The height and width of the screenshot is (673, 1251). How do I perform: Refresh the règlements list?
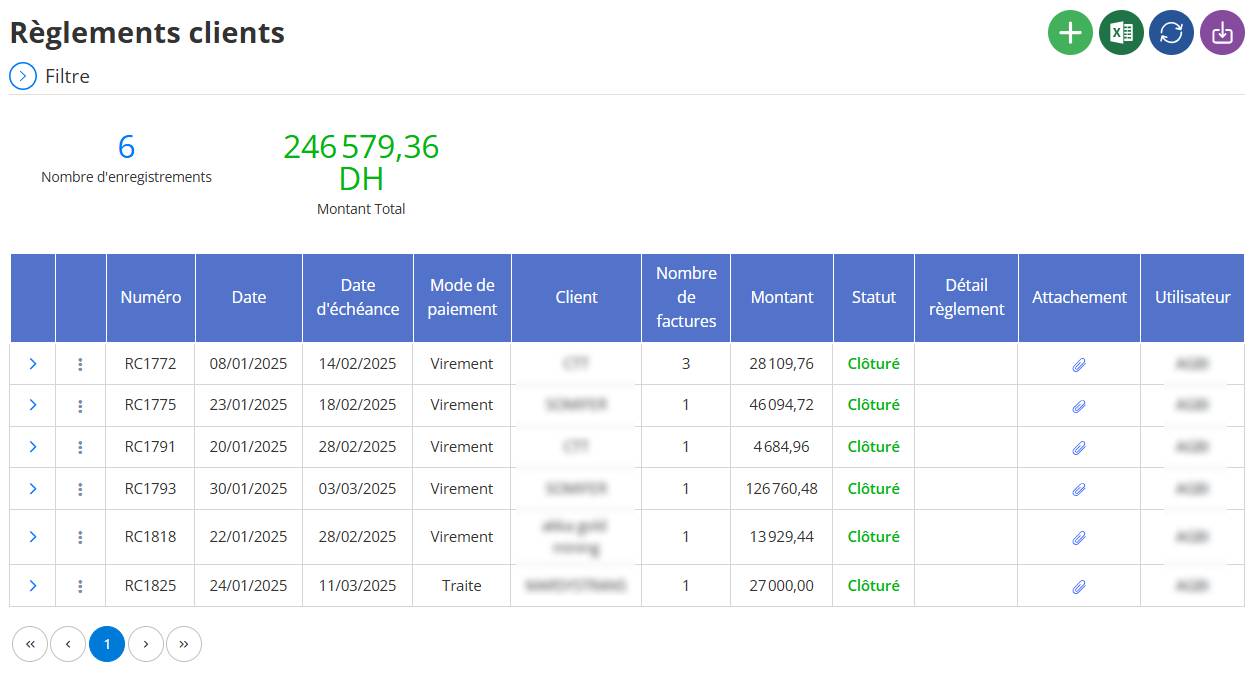(x=1171, y=33)
